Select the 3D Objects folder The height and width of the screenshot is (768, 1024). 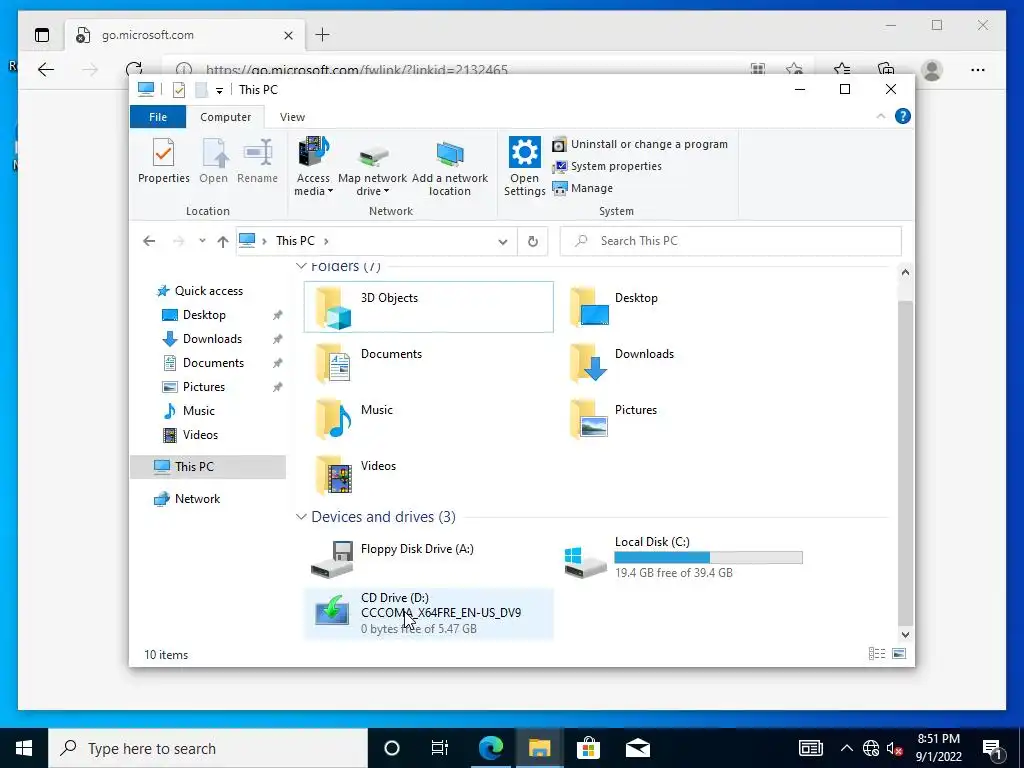click(x=428, y=307)
